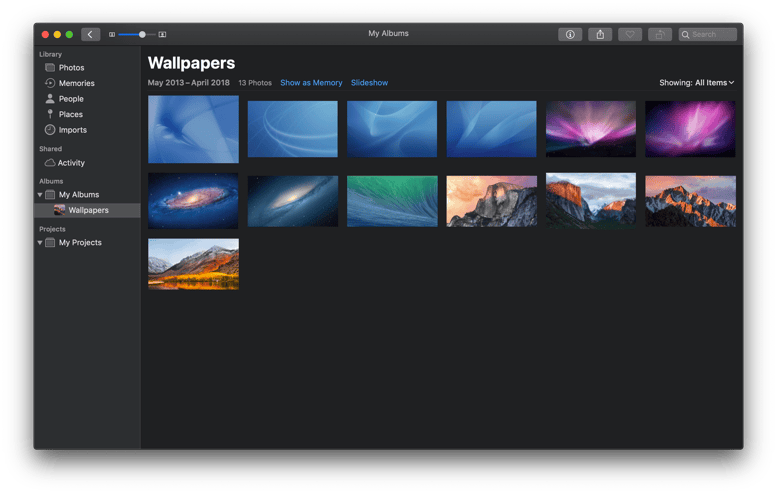Click the '13 Photos' count text
Viewport: 777px width, 494px height.
click(255, 83)
